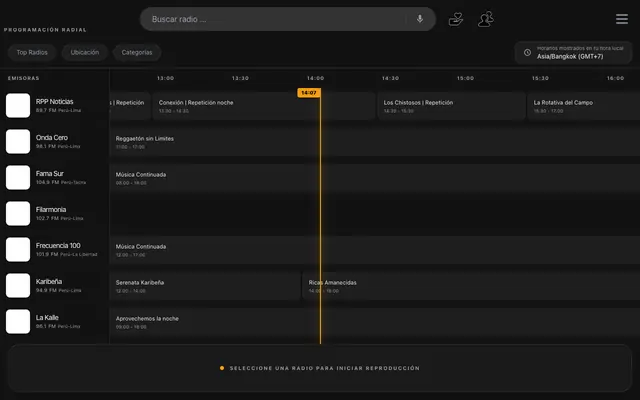Open the donate heart-in-hand icon
640x400 pixels.
[456, 19]
